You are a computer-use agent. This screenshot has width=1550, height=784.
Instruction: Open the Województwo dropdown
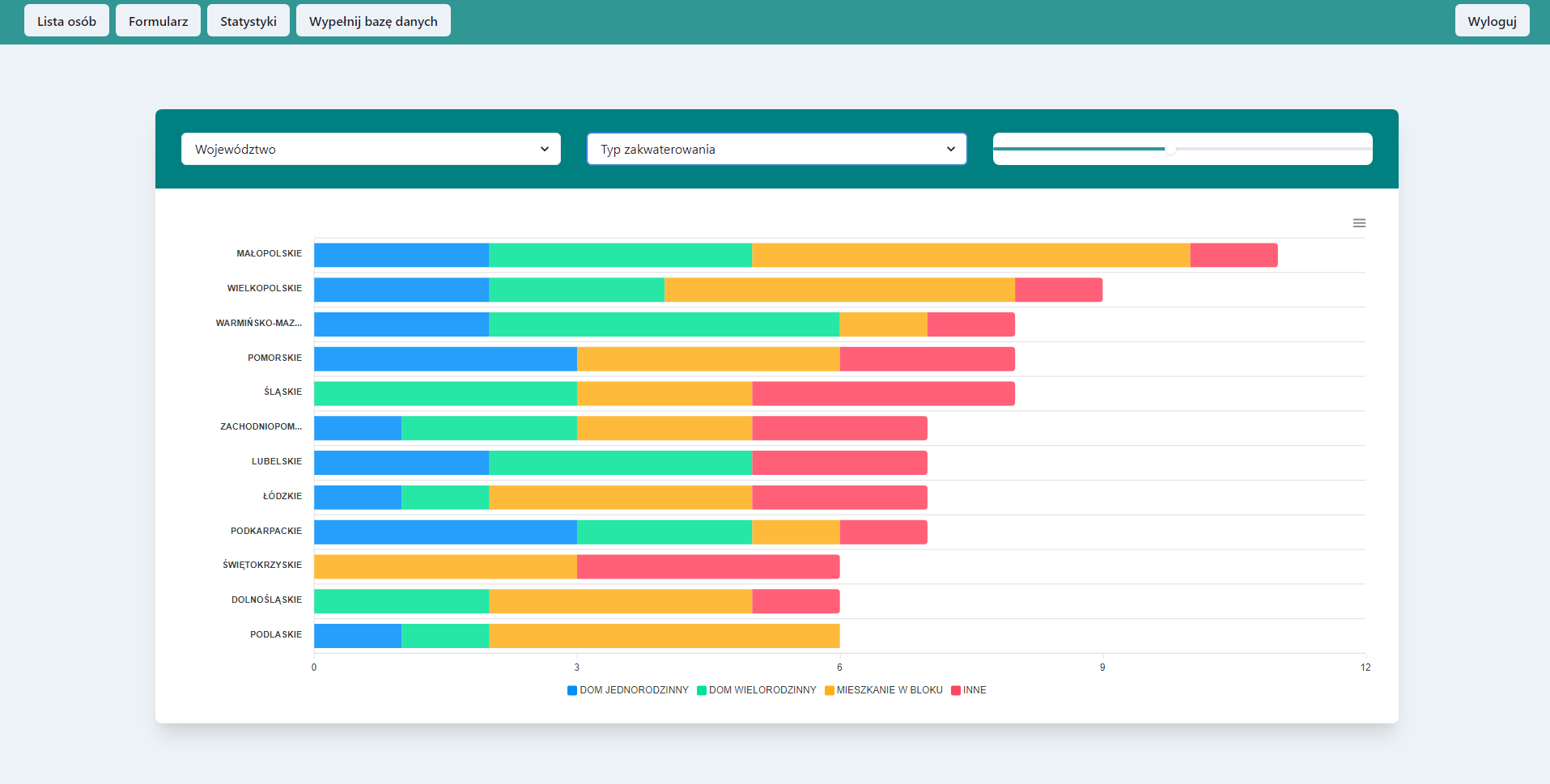(371, 149)
